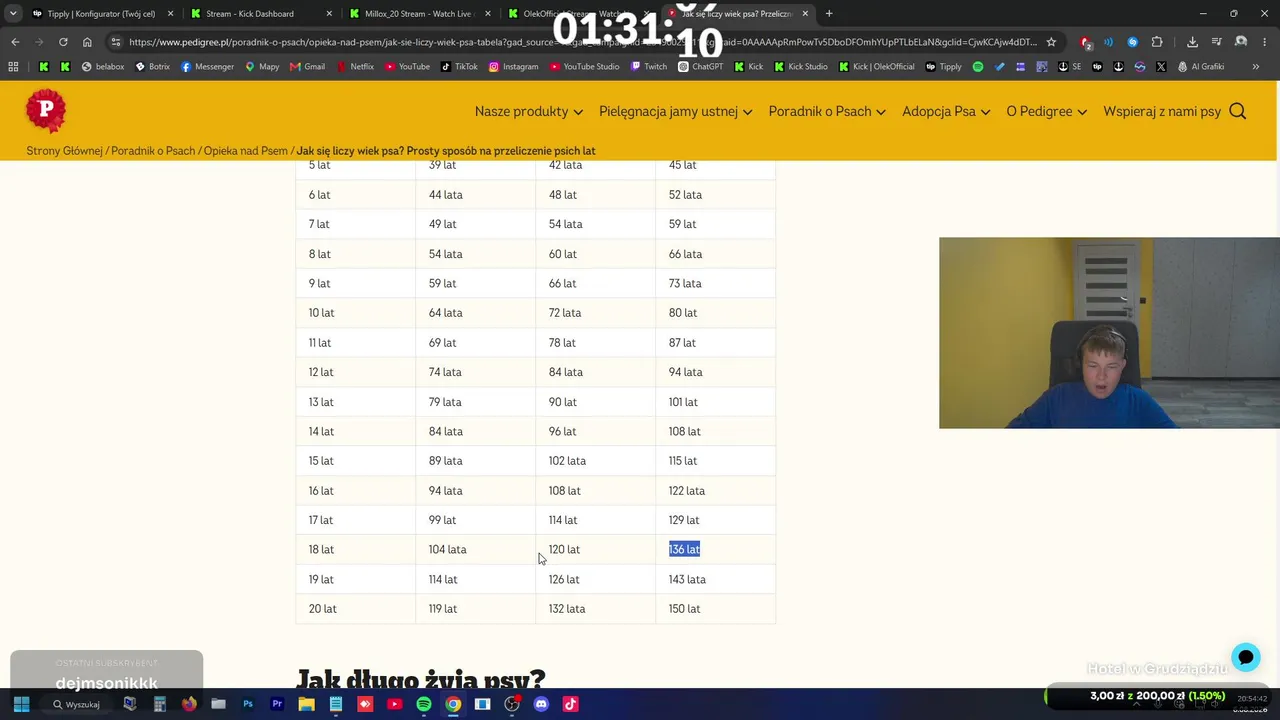Open the AI Grafiki bookmark folder

(x=1201, y=67)
